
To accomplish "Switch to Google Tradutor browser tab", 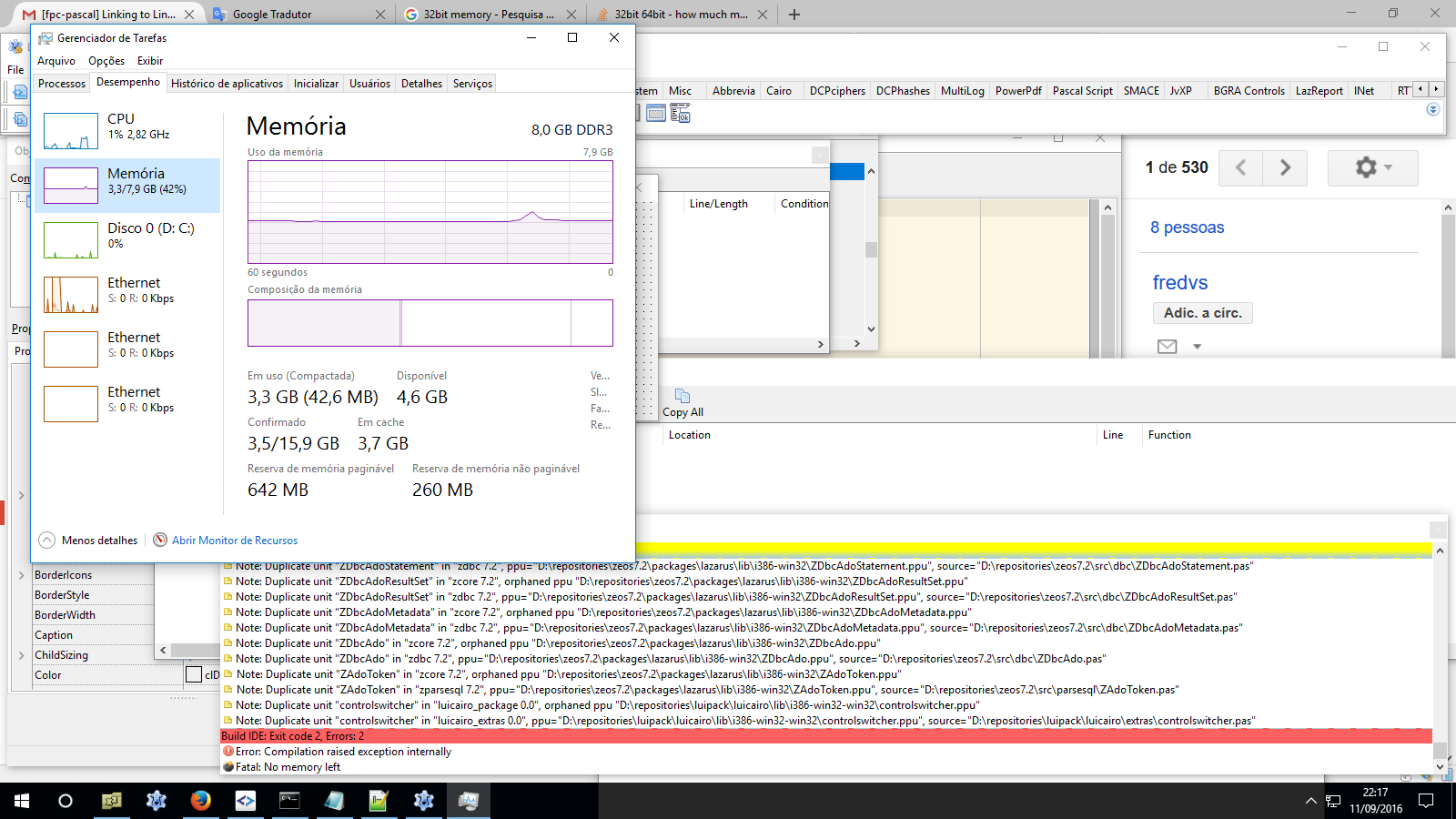I will coord(296,15).
